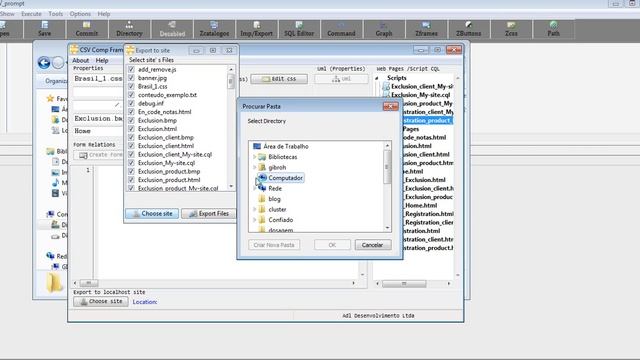Image resolution: width=640 pixels, height=360 pixels.
Task: Uncheck the En_code_notas.html checkbox
Action: (x=131, y=112)
